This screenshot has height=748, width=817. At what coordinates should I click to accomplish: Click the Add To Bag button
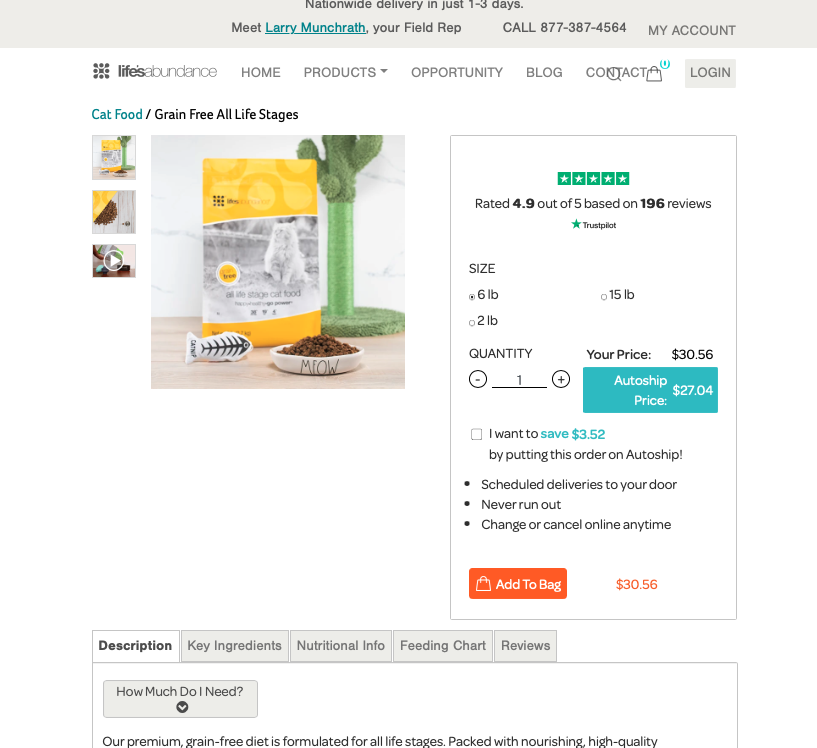click(518, 584)
